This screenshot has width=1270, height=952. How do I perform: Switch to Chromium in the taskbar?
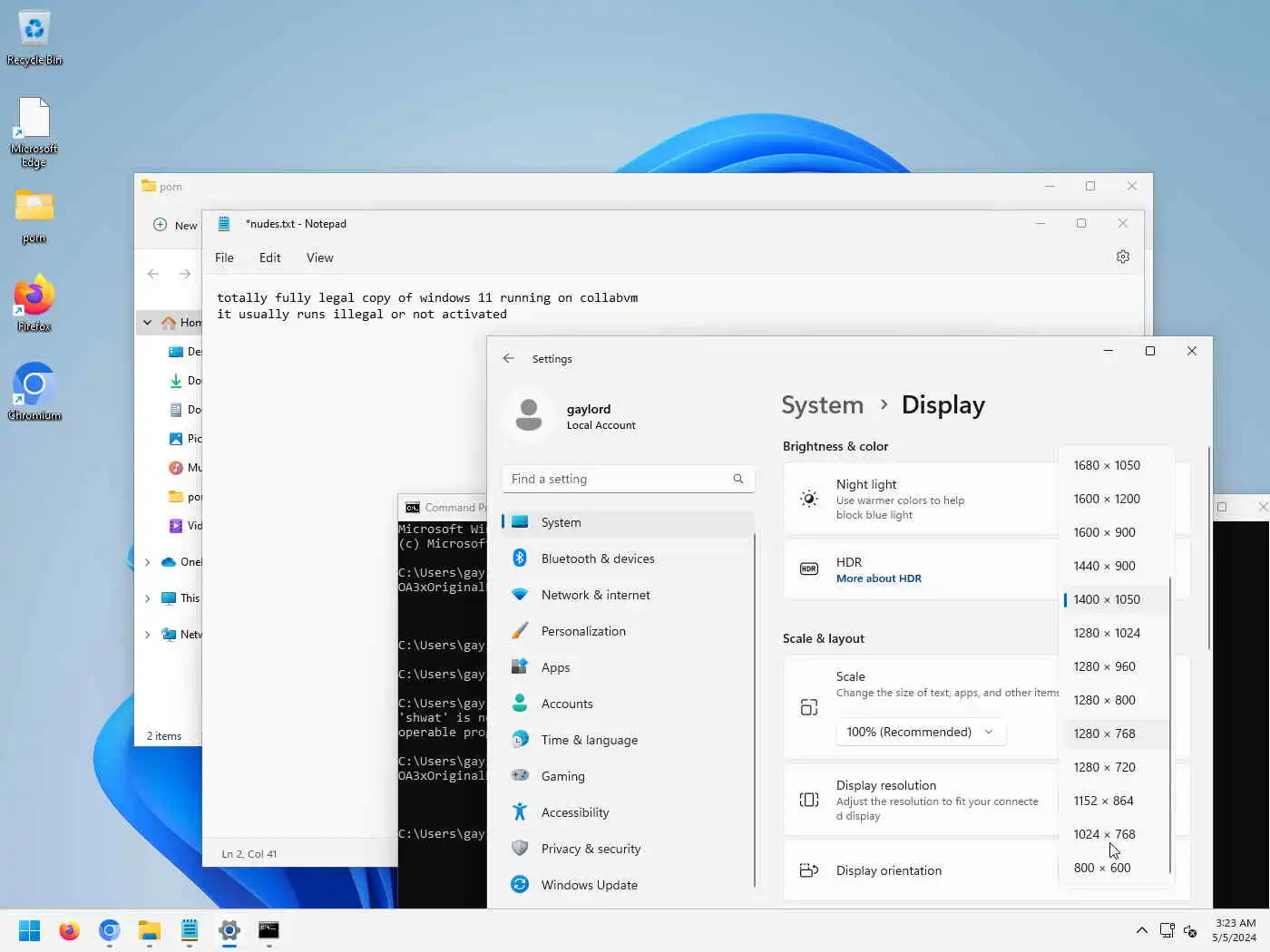point(109,930)
